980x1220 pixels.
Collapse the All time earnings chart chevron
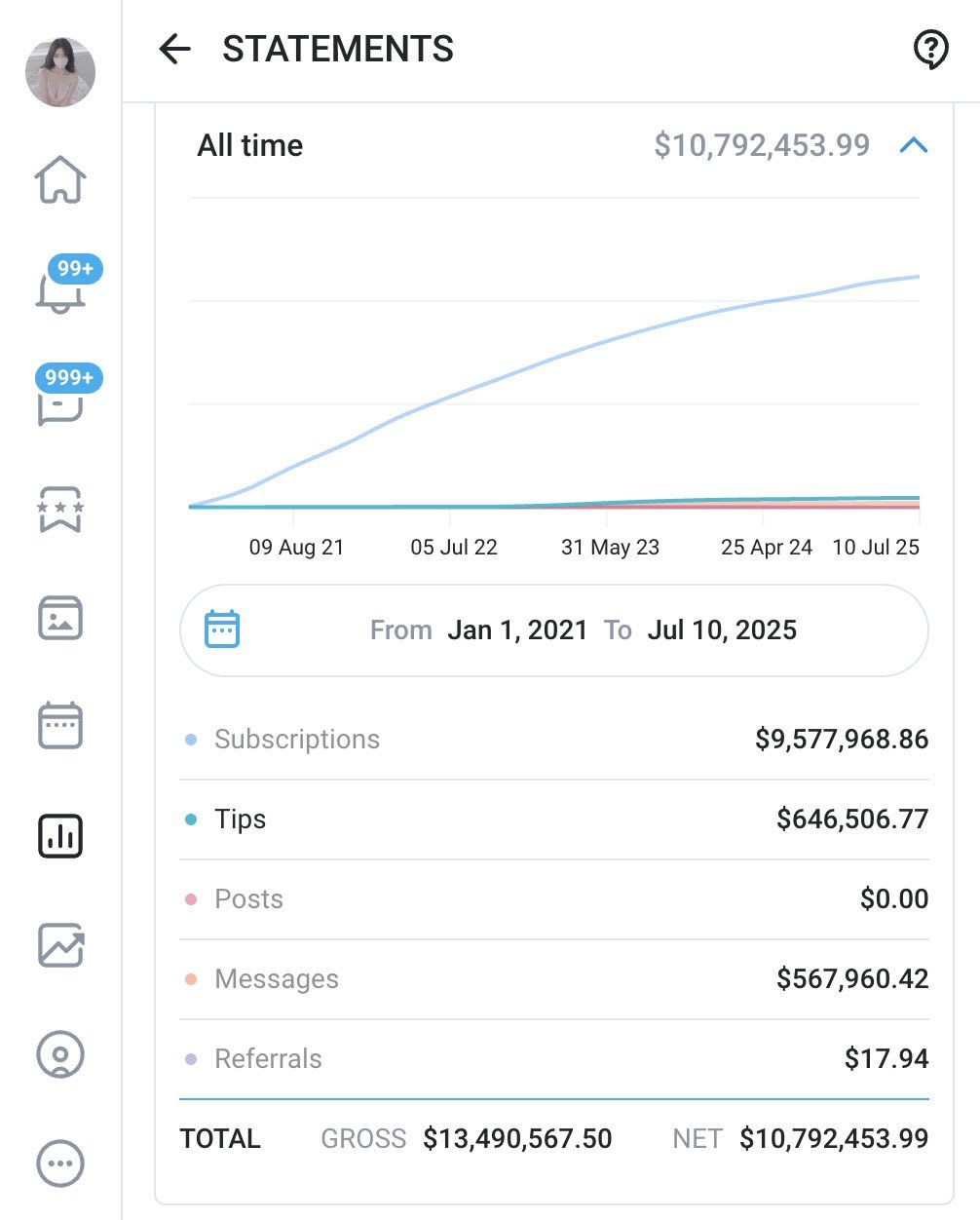pyautogui.click(x=914, y=145)
